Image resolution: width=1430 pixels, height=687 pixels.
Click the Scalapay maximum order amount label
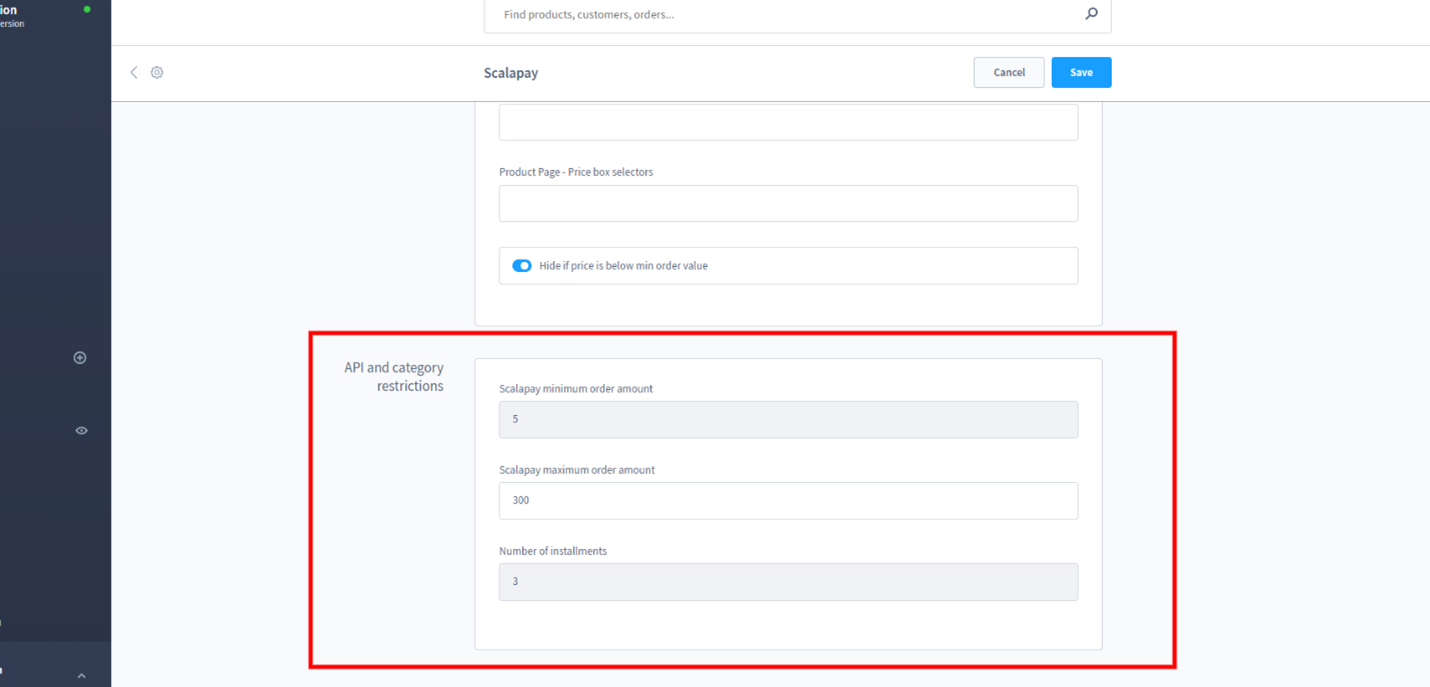577,469
